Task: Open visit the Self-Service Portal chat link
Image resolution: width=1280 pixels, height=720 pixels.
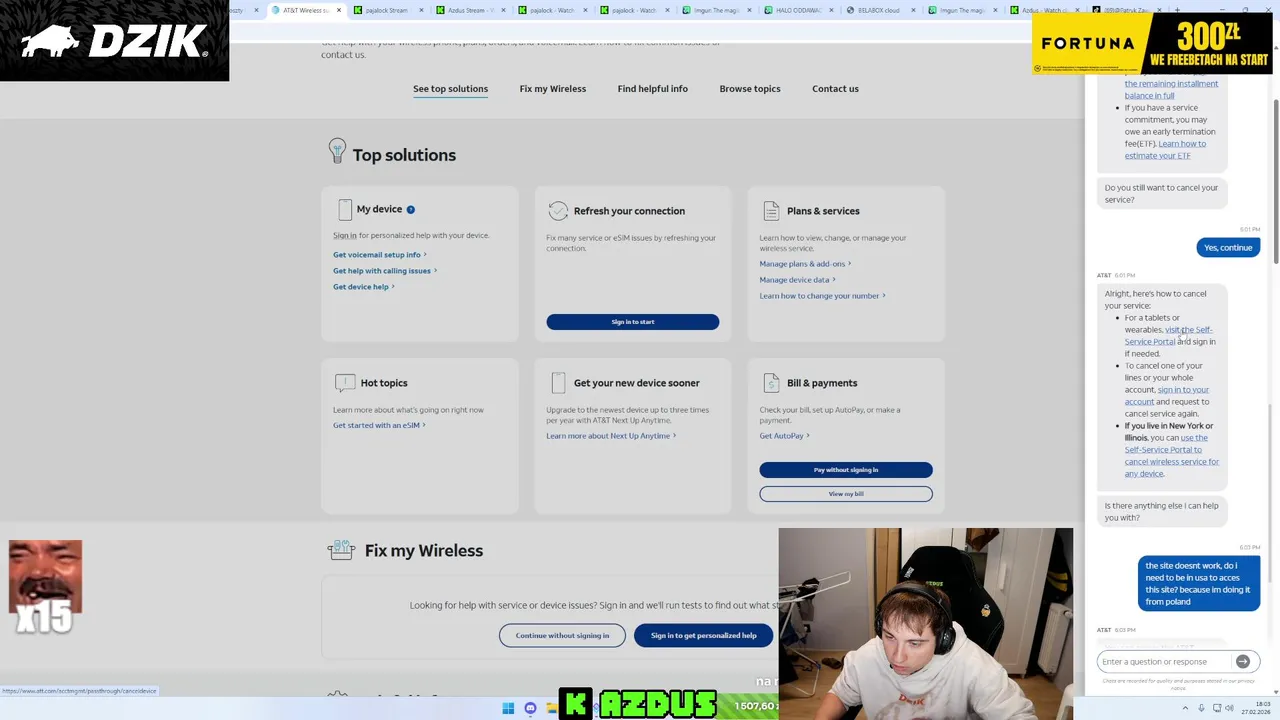Action: pos(1168,336)
